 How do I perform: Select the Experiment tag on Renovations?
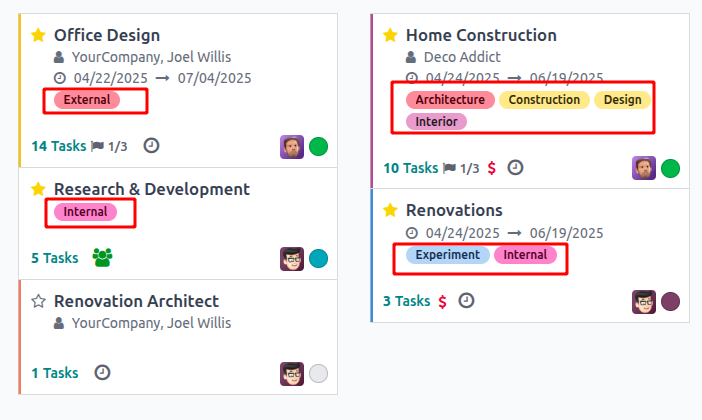tap(447, 255)
